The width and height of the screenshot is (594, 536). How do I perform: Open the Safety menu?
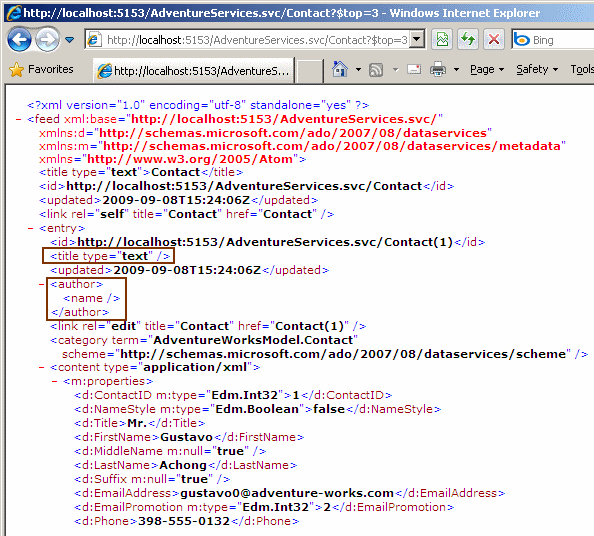pos(537,69)
